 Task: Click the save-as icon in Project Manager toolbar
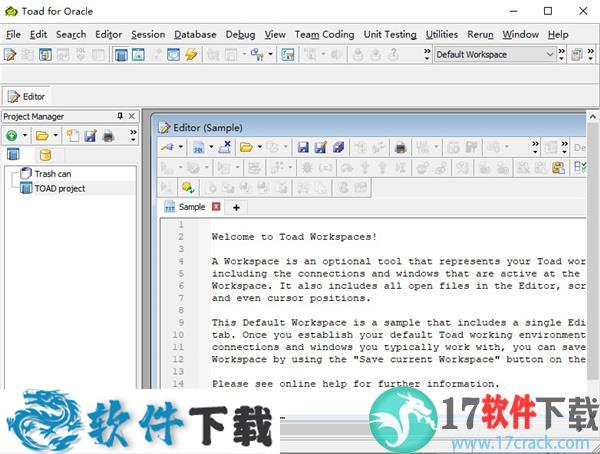90,136
